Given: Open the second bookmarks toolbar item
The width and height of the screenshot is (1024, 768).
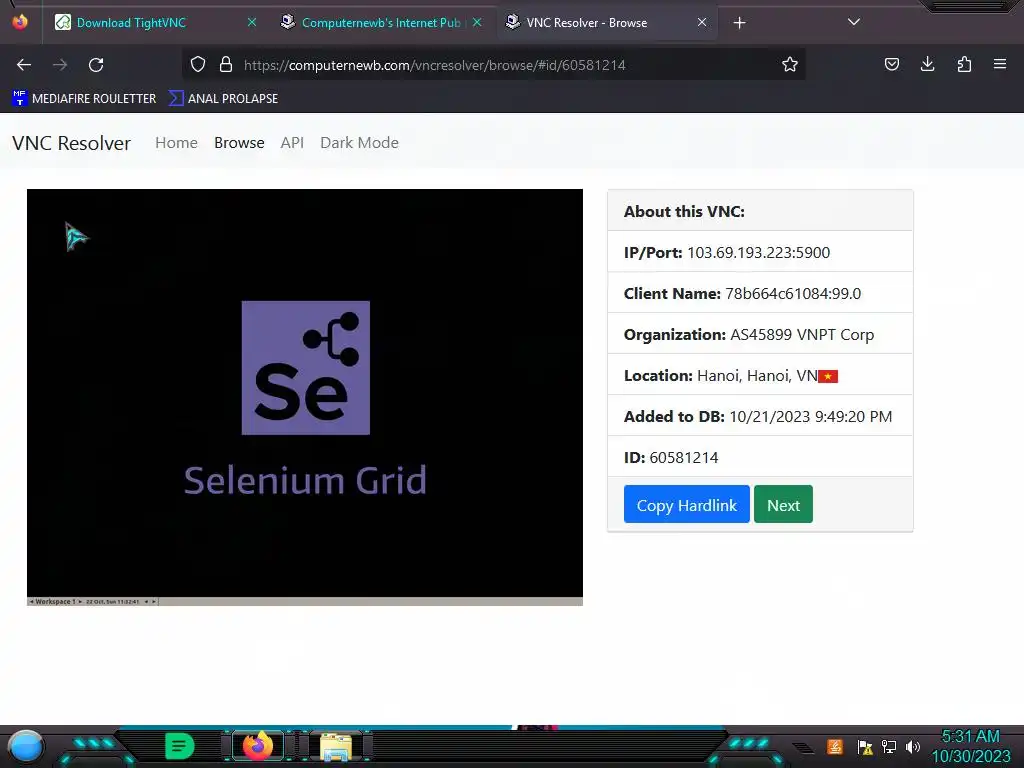Looking at the screenshot, I should (223, 99).
